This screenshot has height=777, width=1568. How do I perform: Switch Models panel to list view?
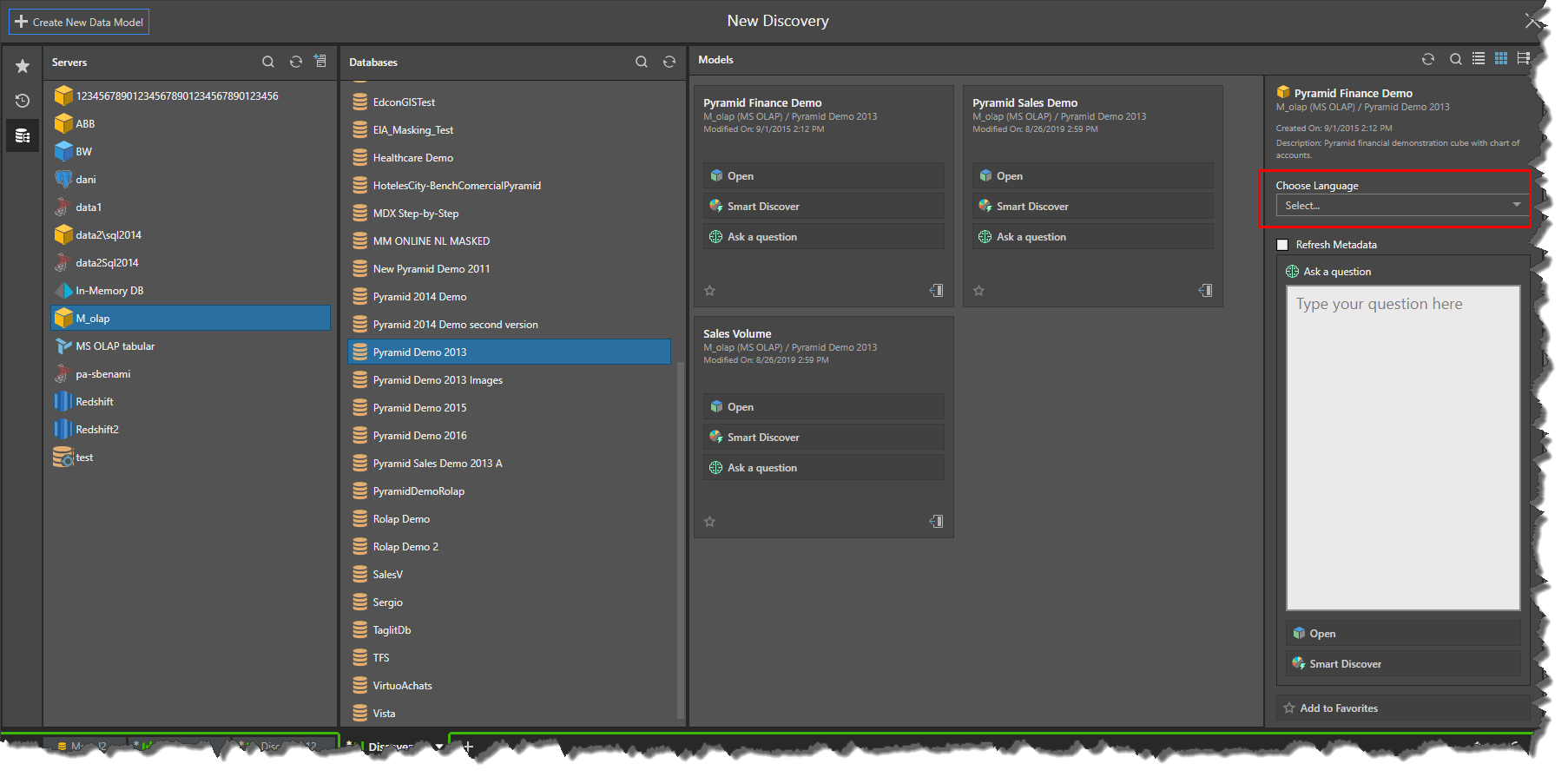[1479, 59]
